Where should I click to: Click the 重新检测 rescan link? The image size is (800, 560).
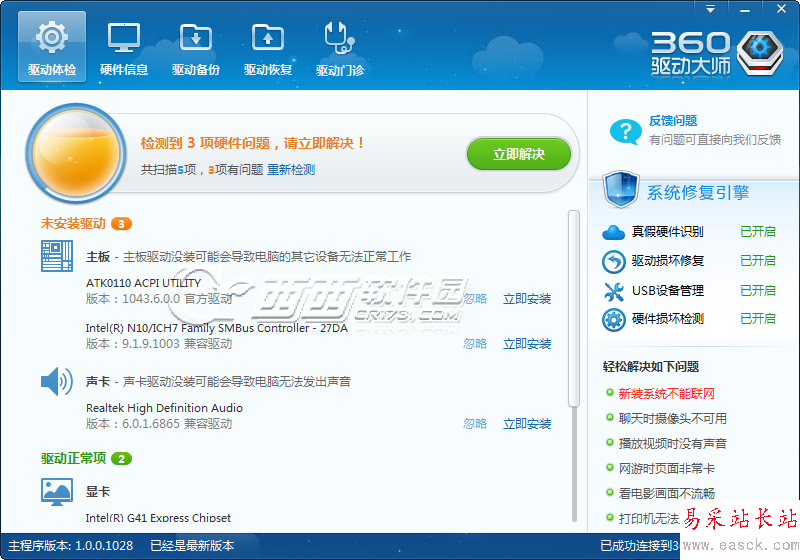(291, 170)
